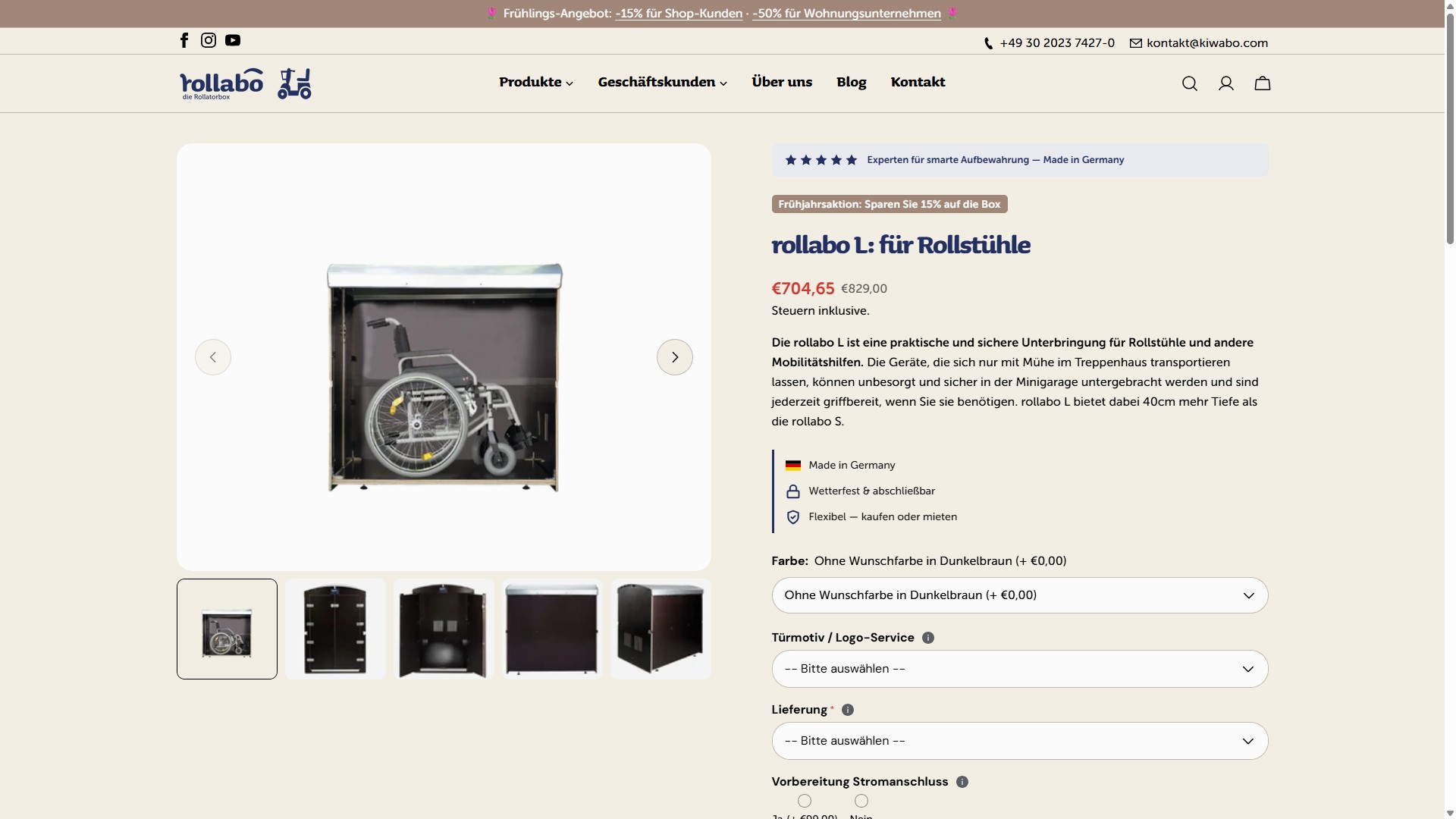Expand the Produkte menu
1456x819 pixels.
[x=536, y=82]
